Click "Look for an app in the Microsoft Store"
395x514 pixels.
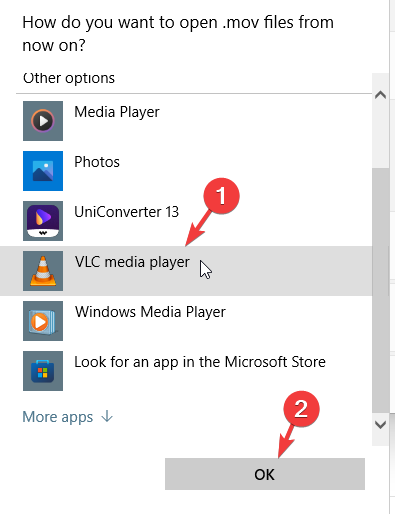[200, 362]
